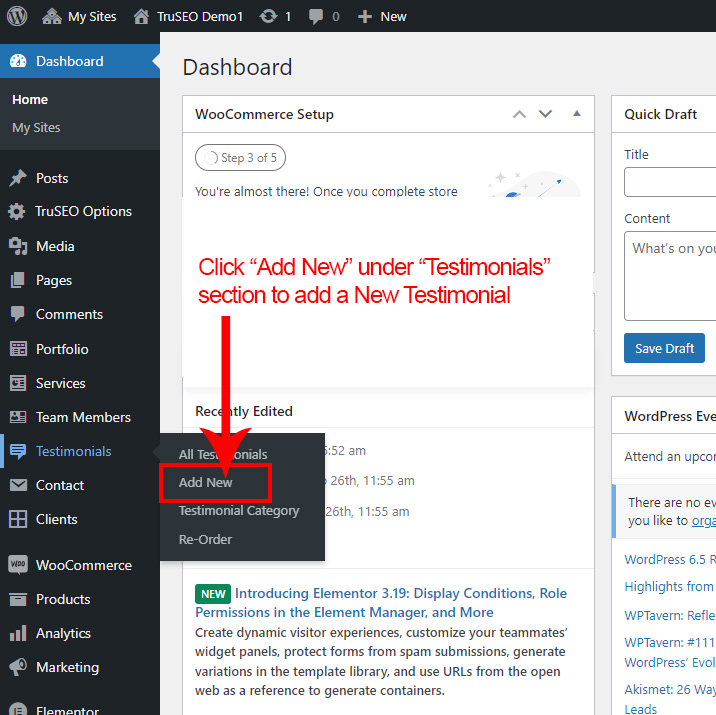Click the Analytics bar chart icon
Screen dimensions: 716x715
[18, 633]
